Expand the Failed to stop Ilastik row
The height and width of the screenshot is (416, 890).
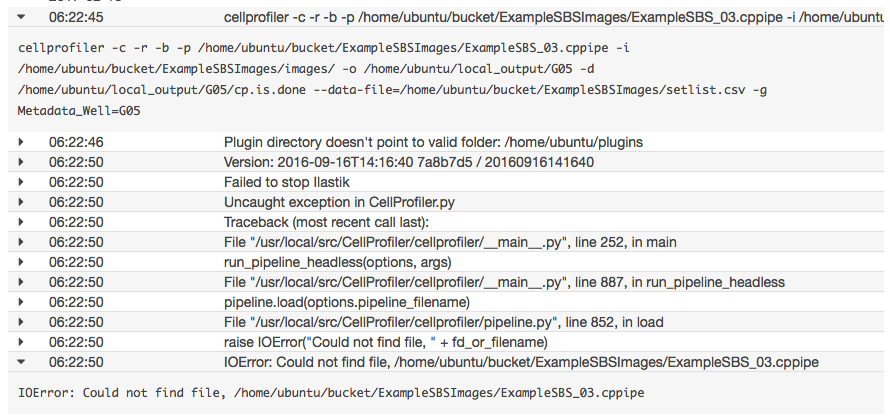click(20, 182)
